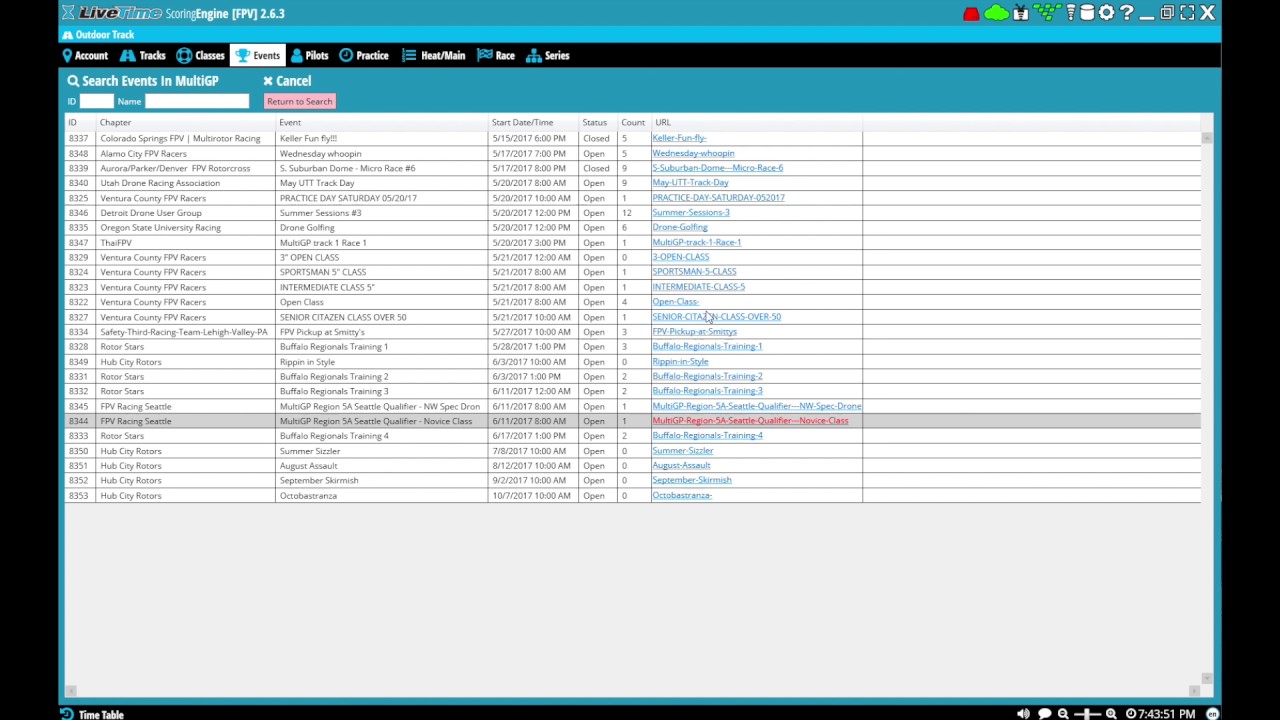Viewport: 1280px width, 720px height.
Task: Open the September-Skirmish link
Action: [692, 480]
